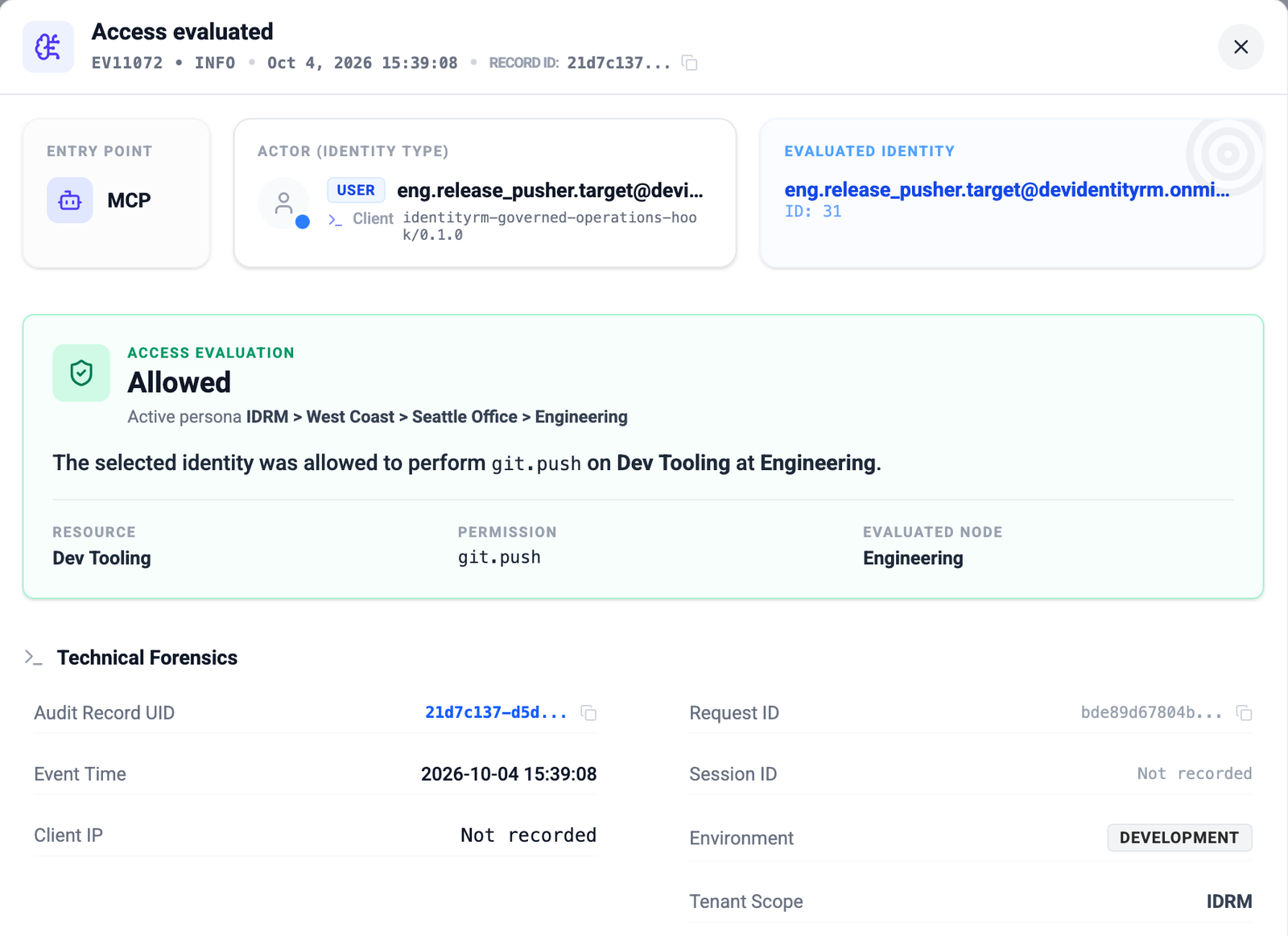Select the header record ID 21d7c137 text
The height and width of the screenshot is (936, 1288).
[x=619, y=63]
